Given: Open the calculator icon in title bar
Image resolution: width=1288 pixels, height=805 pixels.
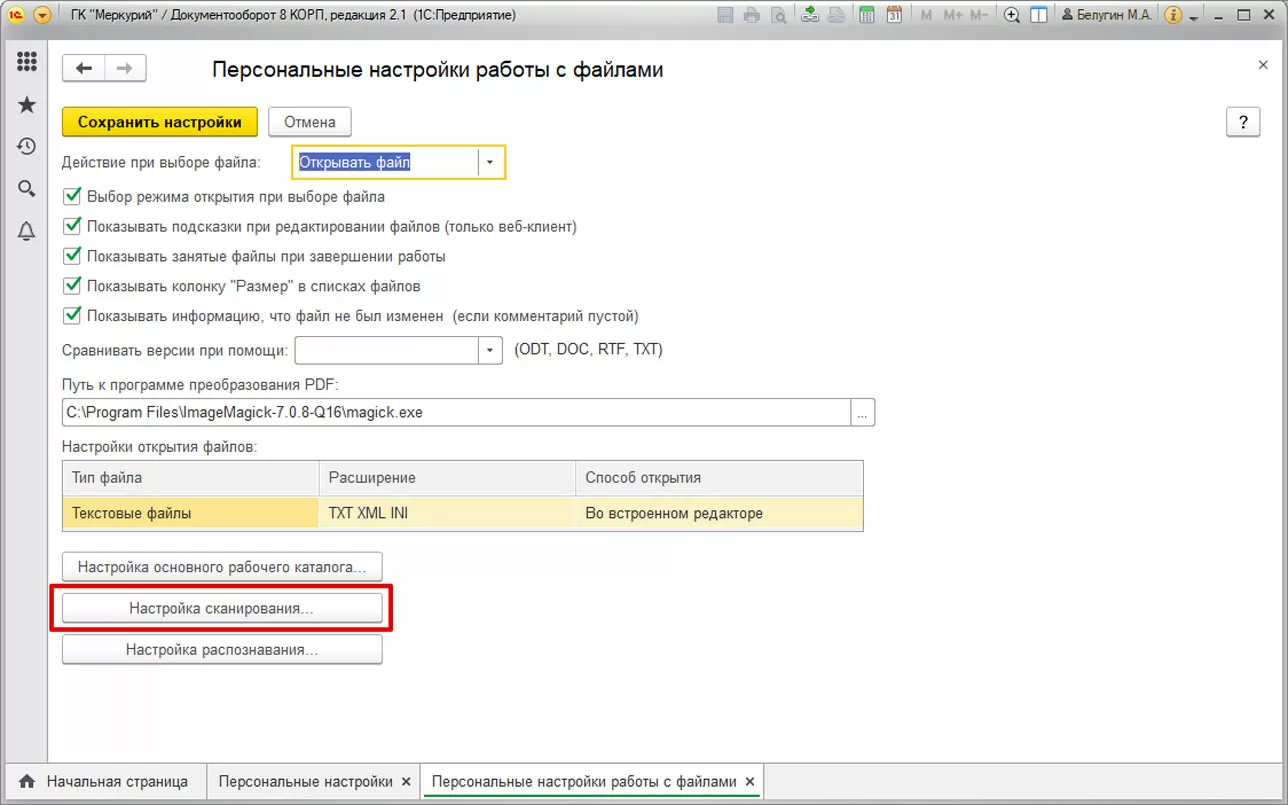Looking at the screenshot, I should coord(867,15).
